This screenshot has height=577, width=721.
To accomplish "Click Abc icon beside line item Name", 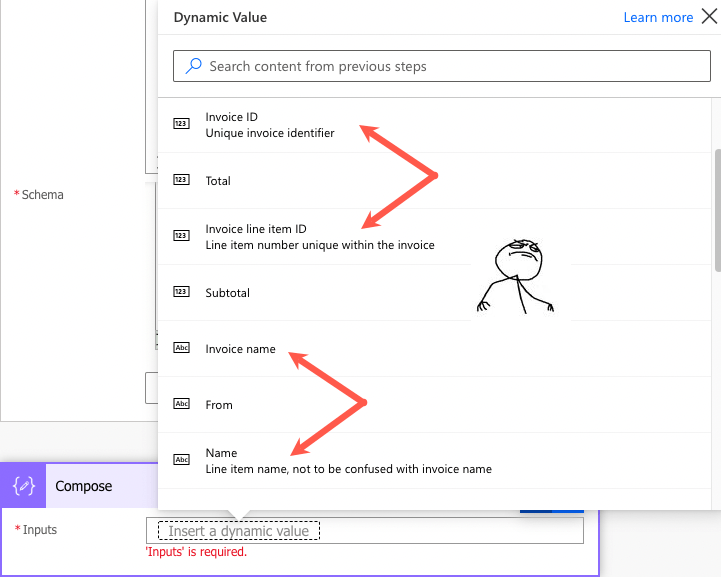I will (x=181, y=460).
